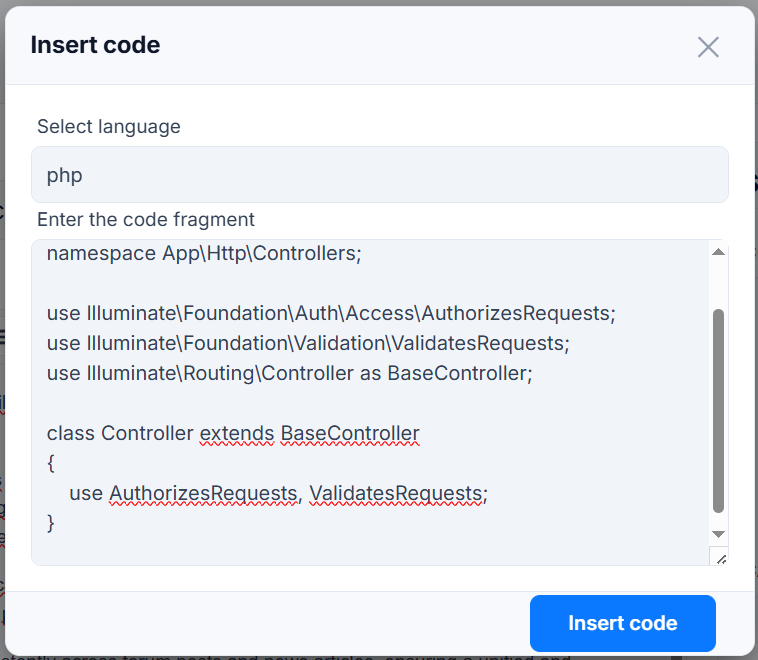
Task: Click the code textarea scrollbar up arrow
Action: (718, 252)
